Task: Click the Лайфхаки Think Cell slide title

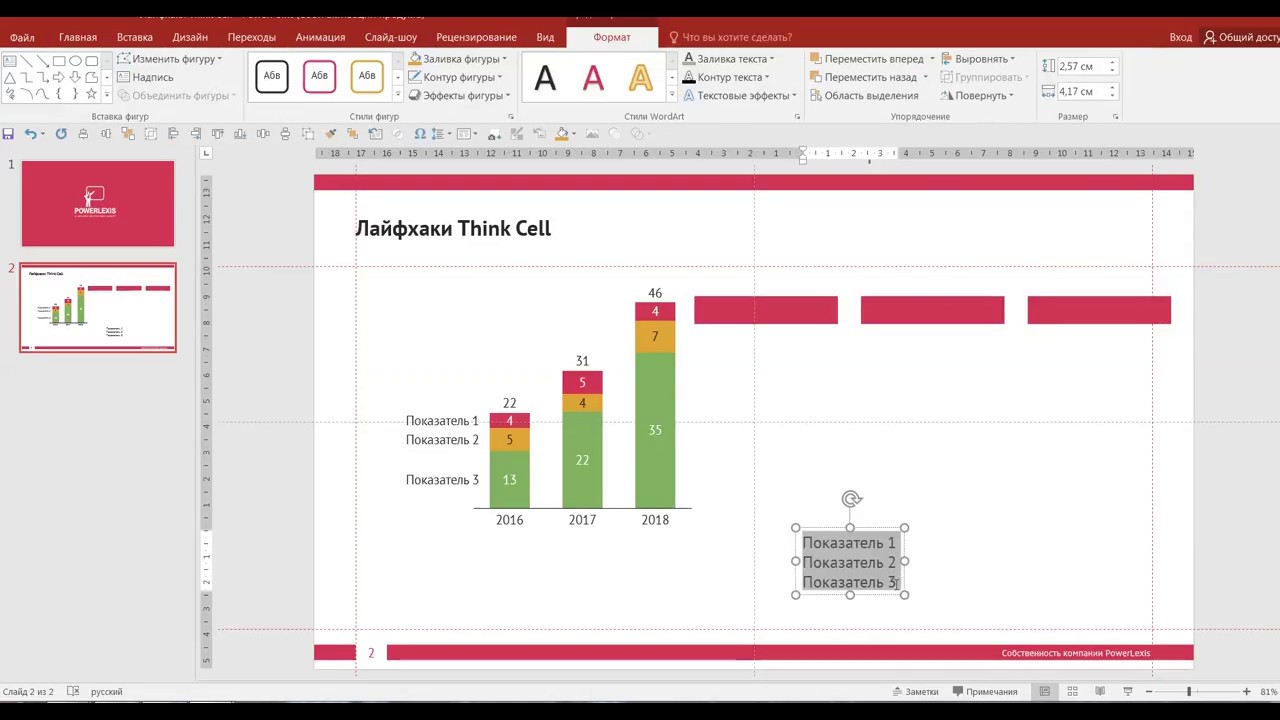Action: 453,228
